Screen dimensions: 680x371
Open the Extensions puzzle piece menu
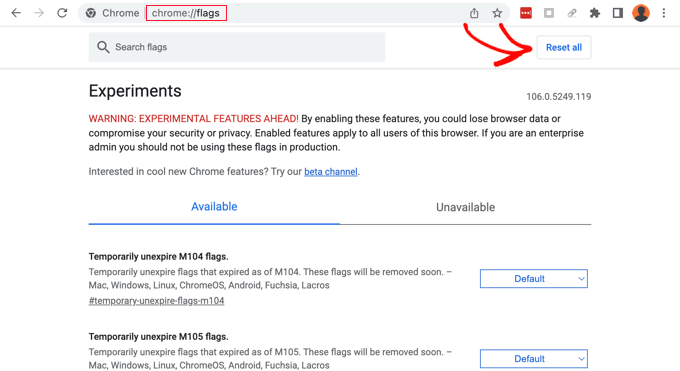(595, 13)
